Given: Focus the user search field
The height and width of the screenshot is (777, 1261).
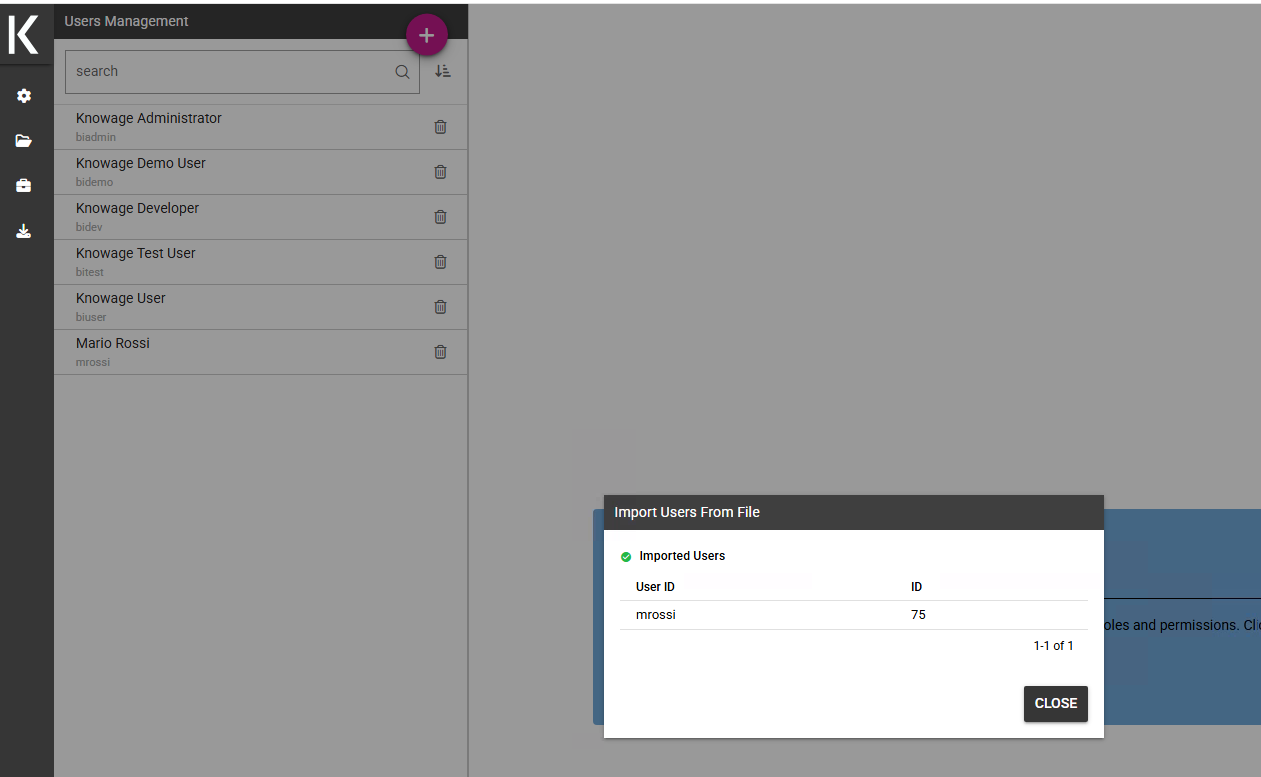Looking at the screenshot, I should point(242,72).
